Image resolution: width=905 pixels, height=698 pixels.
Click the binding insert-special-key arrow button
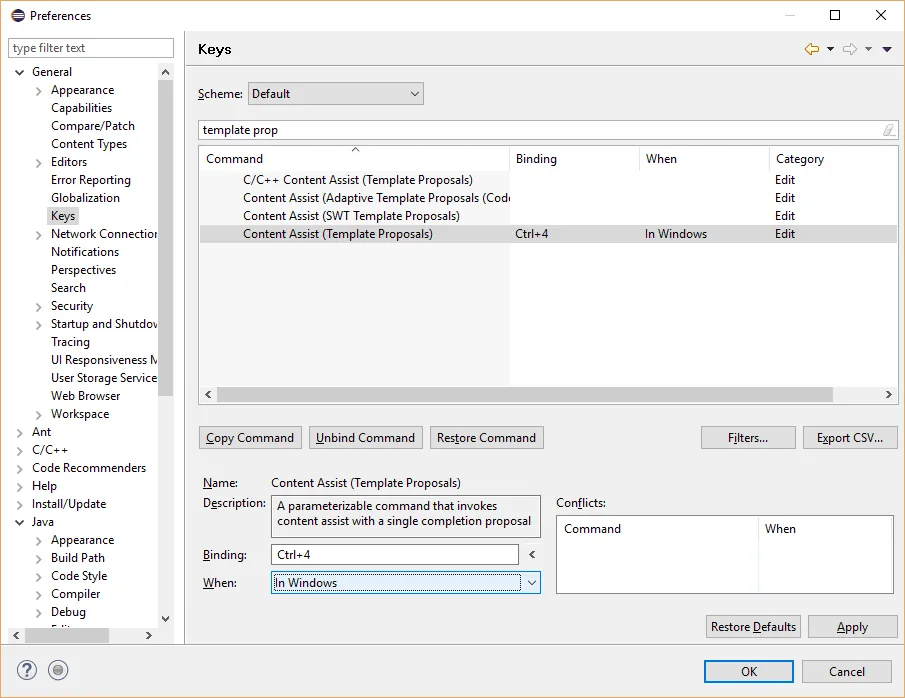532,554
